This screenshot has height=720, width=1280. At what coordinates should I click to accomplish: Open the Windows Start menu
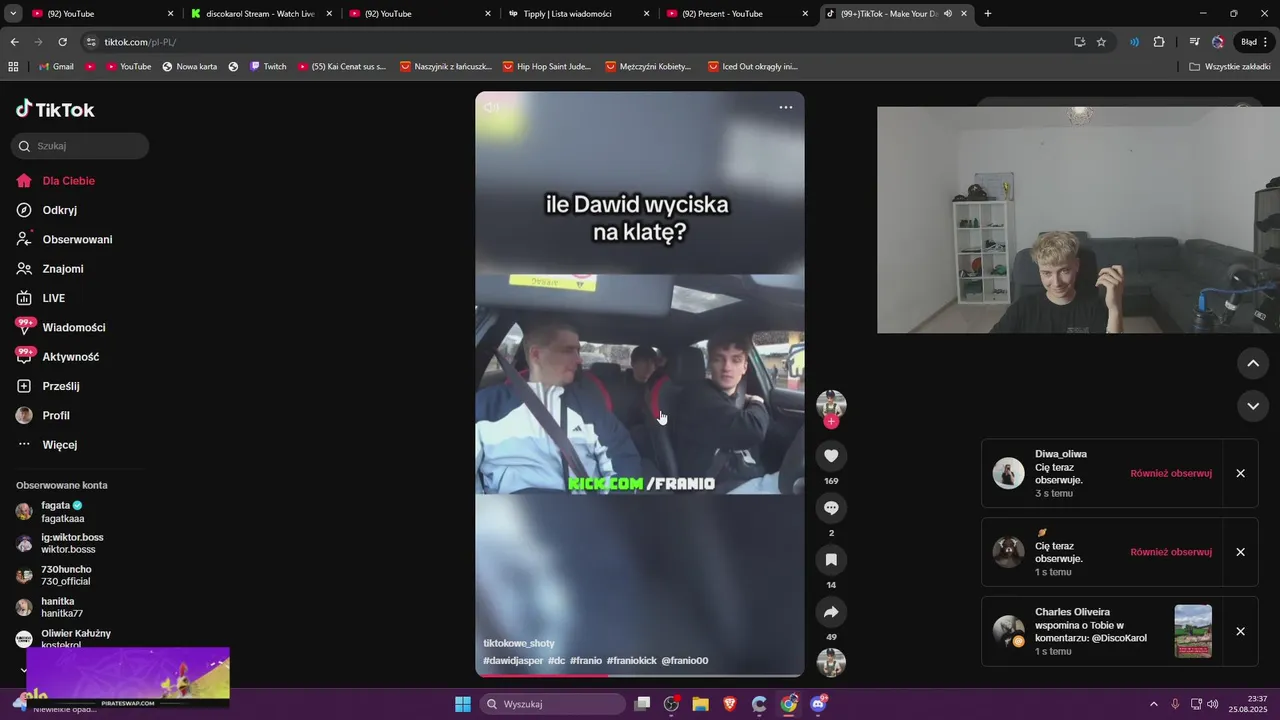point(463,704)
